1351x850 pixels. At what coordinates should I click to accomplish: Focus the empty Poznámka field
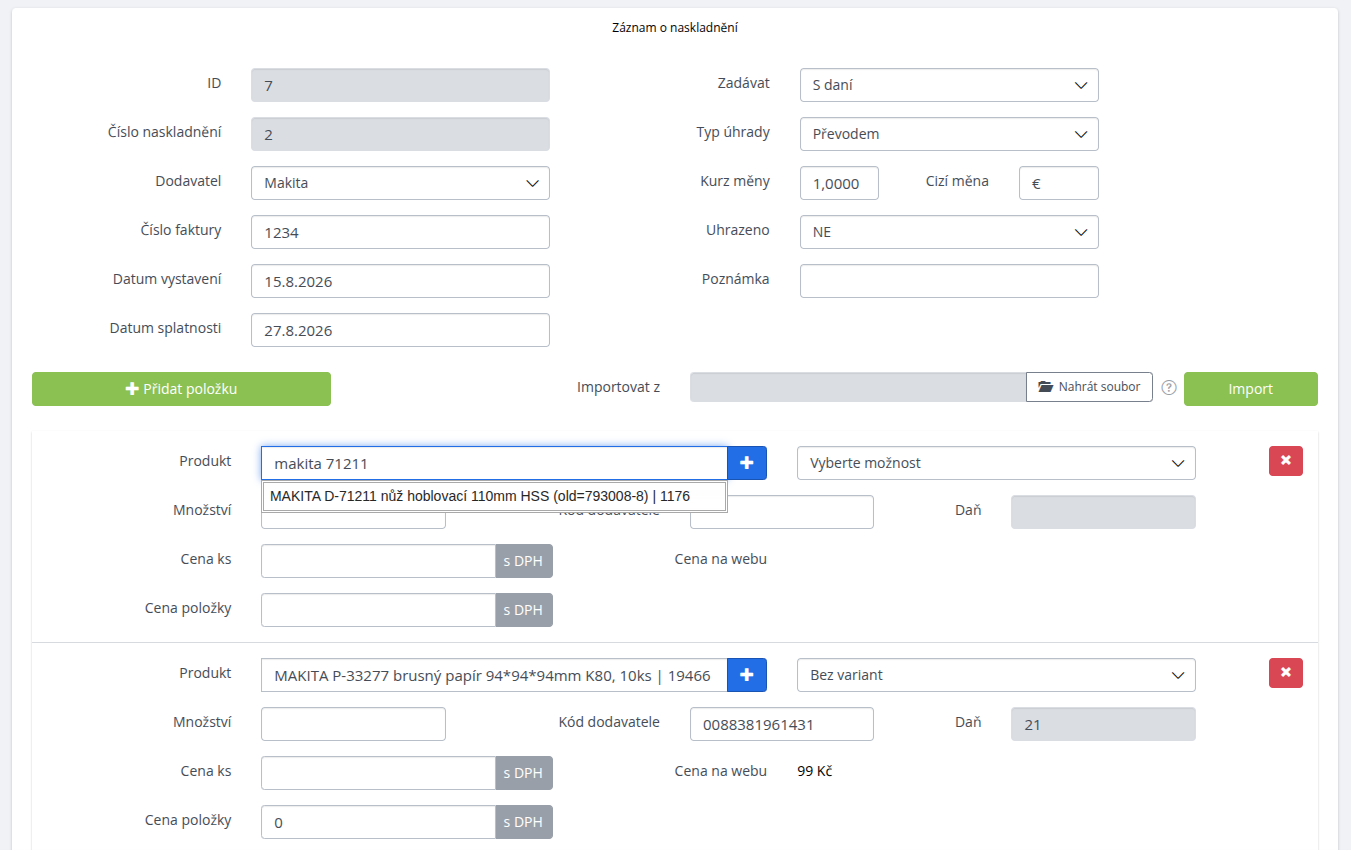pos(949,281)
